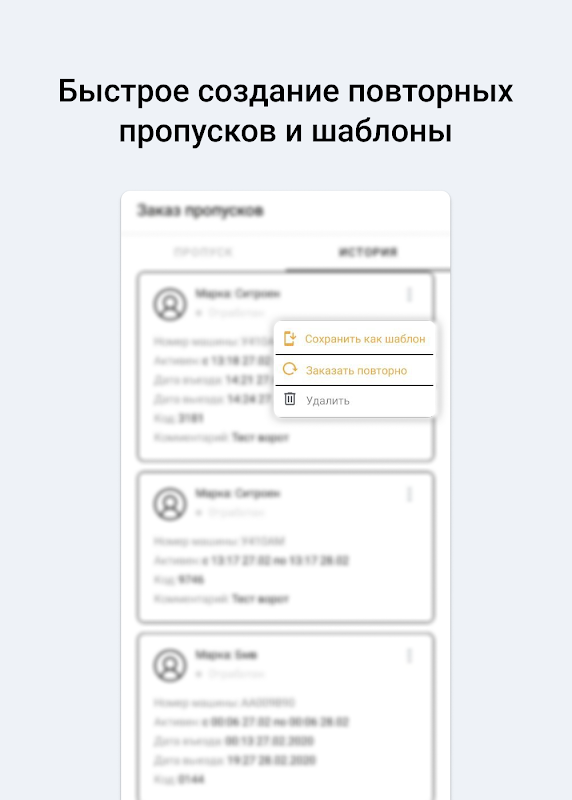Click the user avatar on the first card

170,304
